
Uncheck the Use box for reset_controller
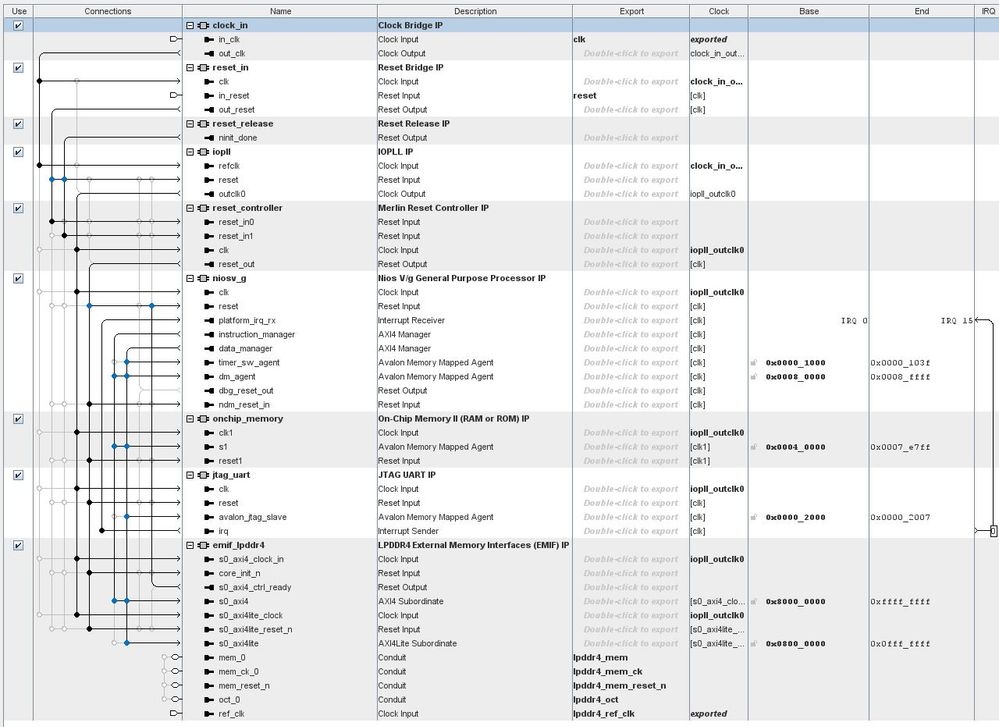[18, 208]
